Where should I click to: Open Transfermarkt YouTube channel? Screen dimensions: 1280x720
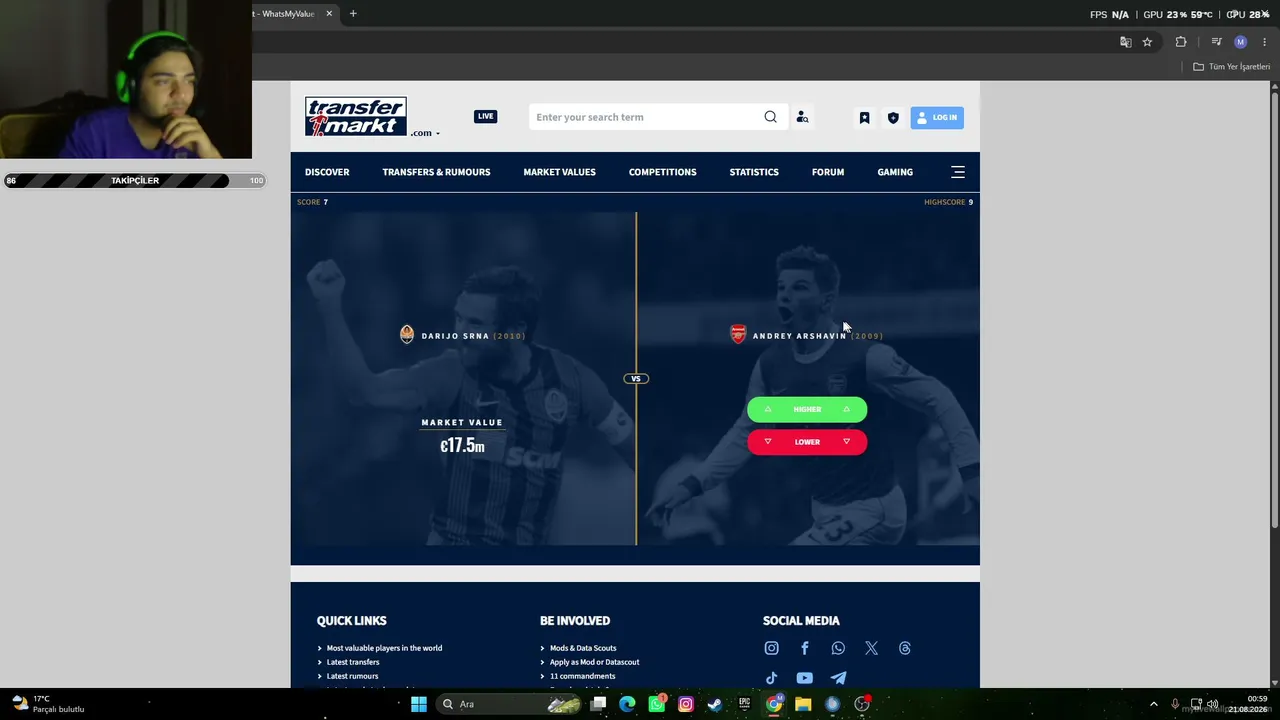804,678
